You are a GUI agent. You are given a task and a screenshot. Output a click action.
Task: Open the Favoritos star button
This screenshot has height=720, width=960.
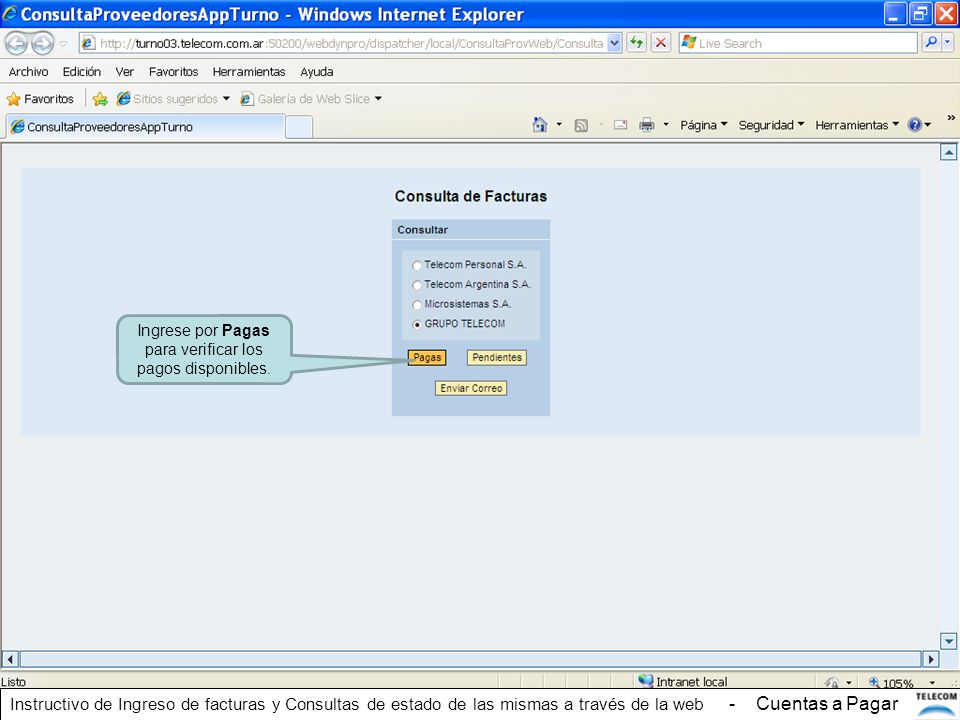click(40, 99)
